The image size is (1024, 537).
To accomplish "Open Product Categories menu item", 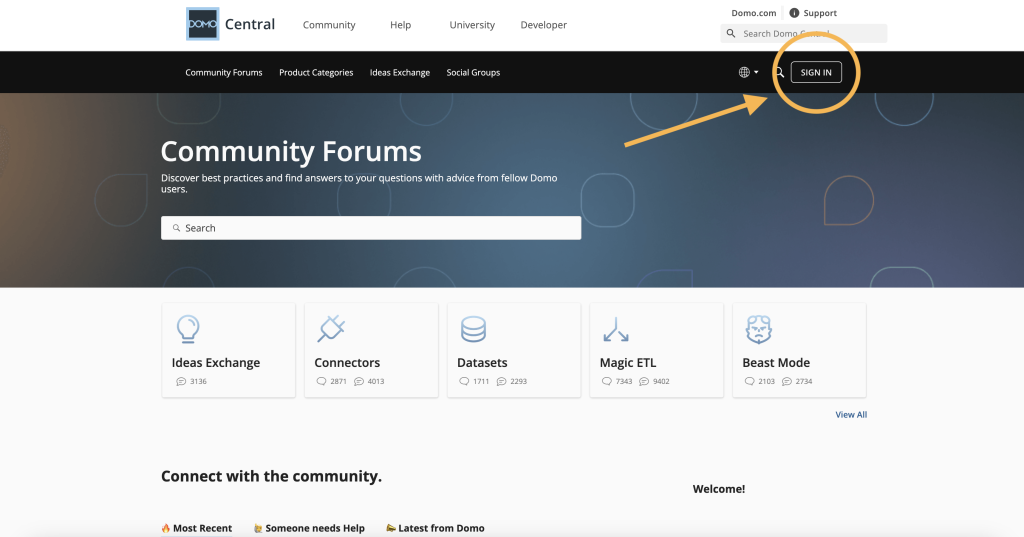I will [x=316, y=72].
